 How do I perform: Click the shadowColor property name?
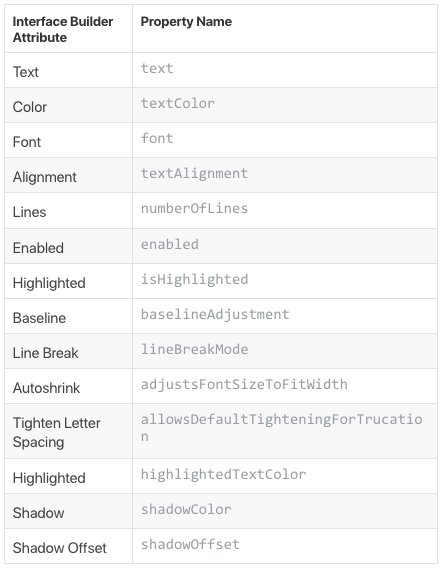coord(186,510)
